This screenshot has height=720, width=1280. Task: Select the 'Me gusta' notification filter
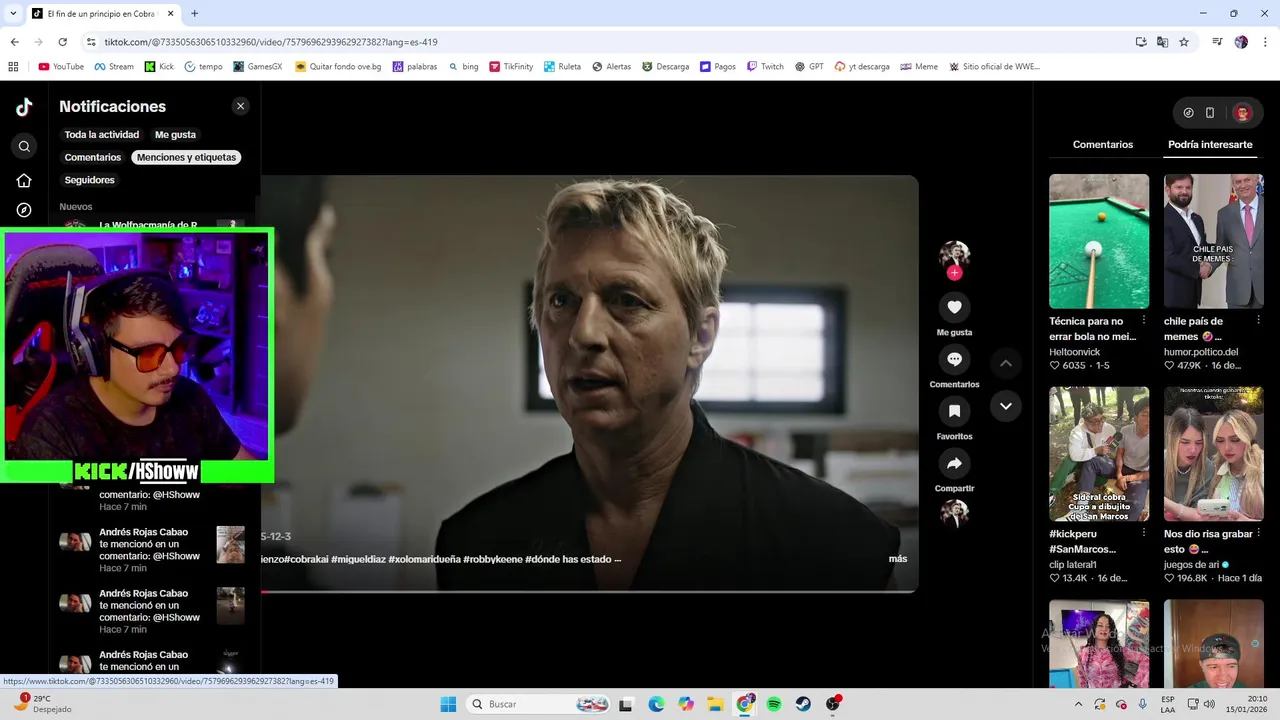pos(175,134)
